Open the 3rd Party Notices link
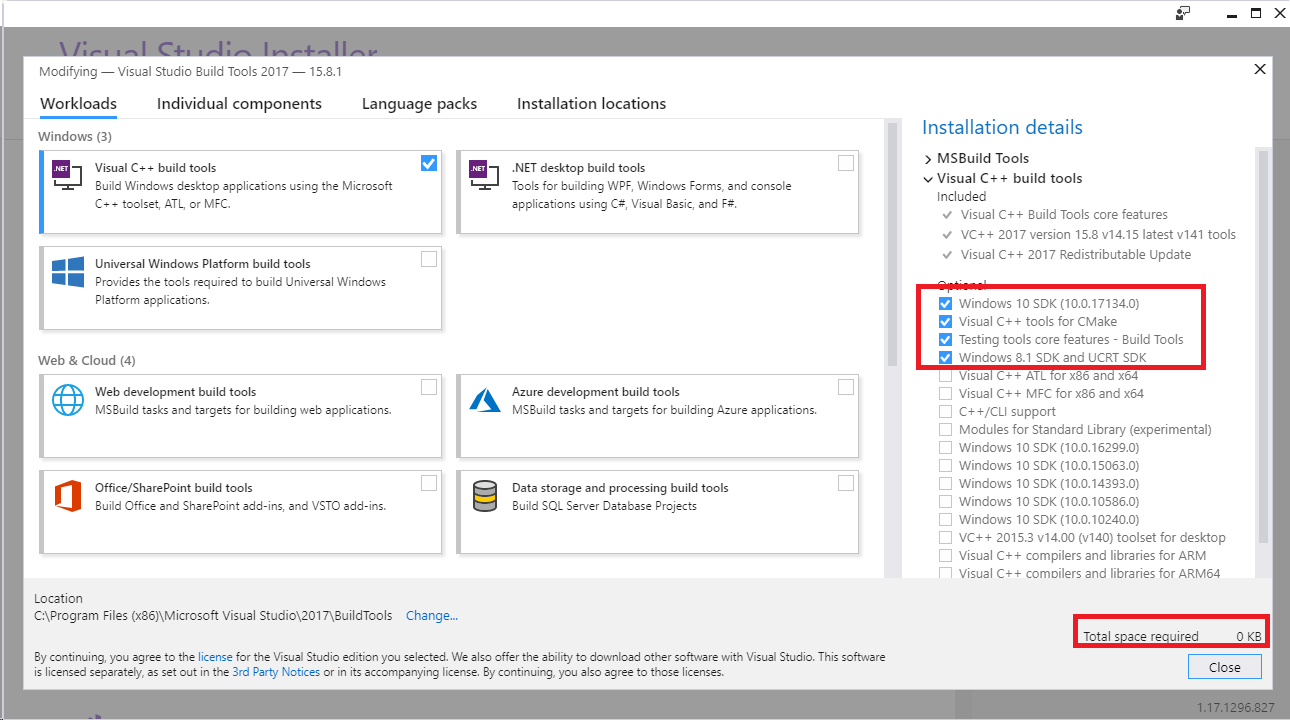Viewport: 1290px width, 720px height. 275,672
